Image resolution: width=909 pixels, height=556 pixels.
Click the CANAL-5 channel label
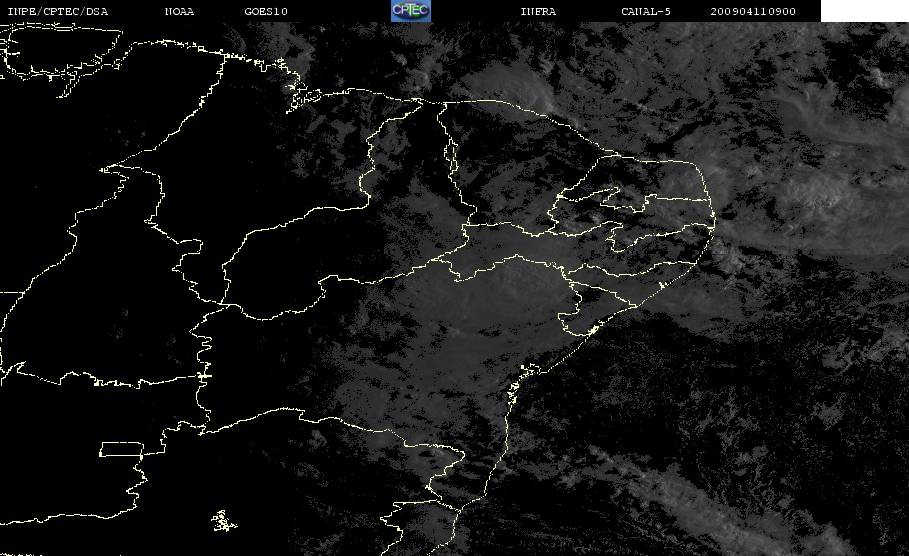click(x=646, y=12)
